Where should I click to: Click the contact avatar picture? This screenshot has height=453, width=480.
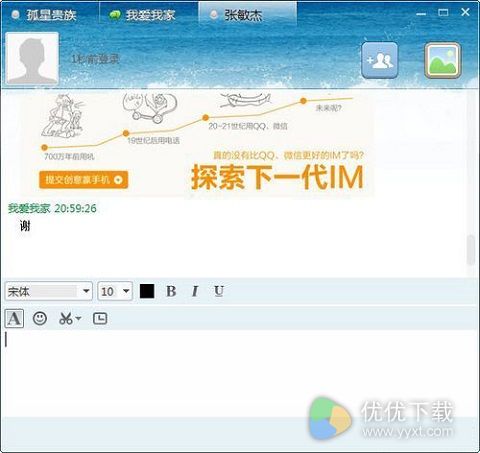(32, 58)
